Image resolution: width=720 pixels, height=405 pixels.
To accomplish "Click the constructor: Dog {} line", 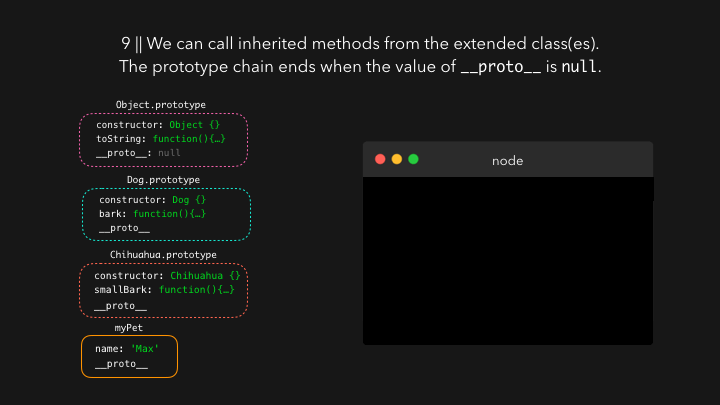I will (x=152, y=200).
